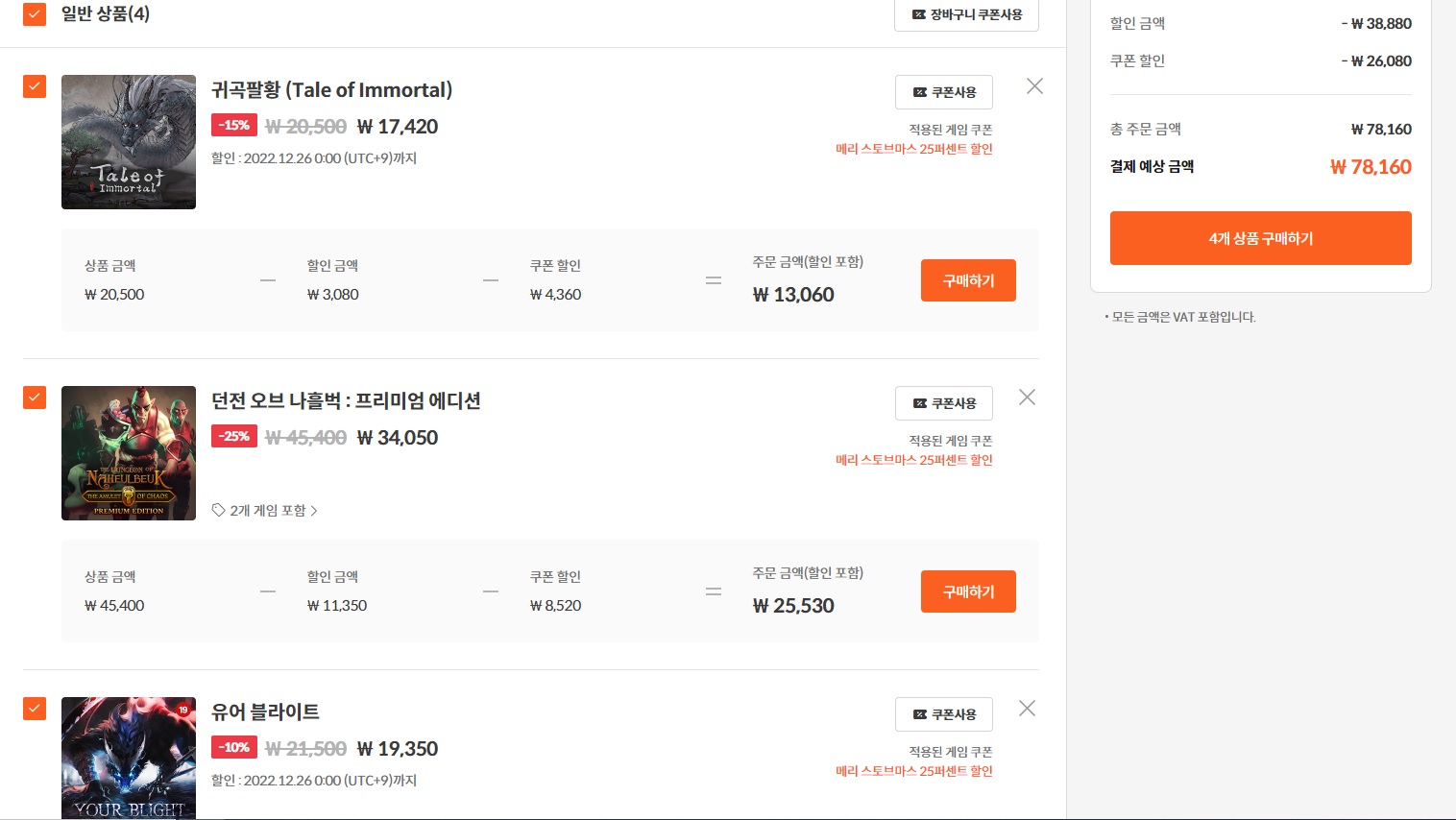Image resolution: width=1456 pixels, height=820 pixels.
Task: Click 쿠폰사용 button for Tale of Immortal
Action: point(944,92)
